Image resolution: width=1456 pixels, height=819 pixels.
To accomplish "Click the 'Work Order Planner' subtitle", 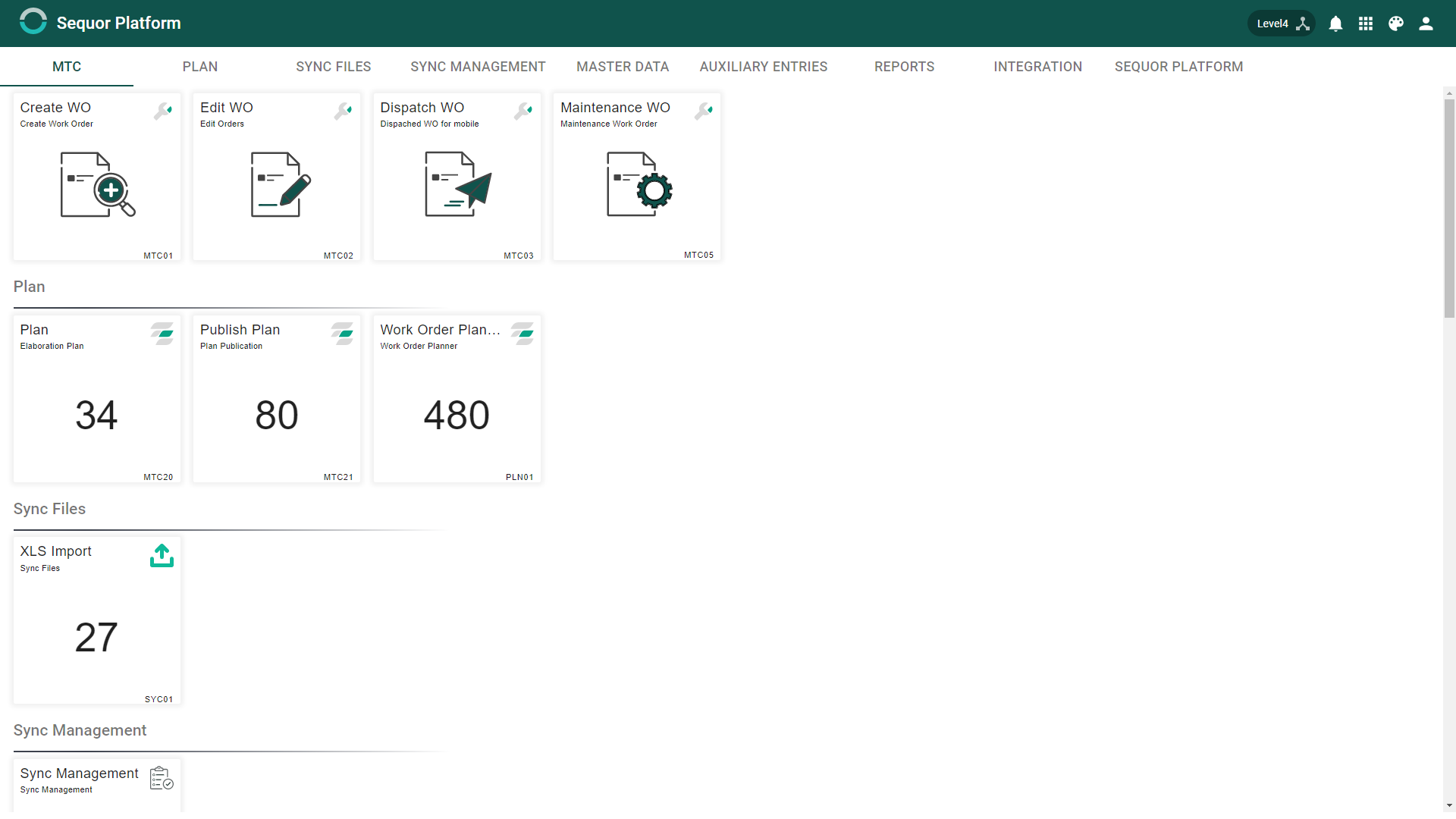I will pos(419,347).
